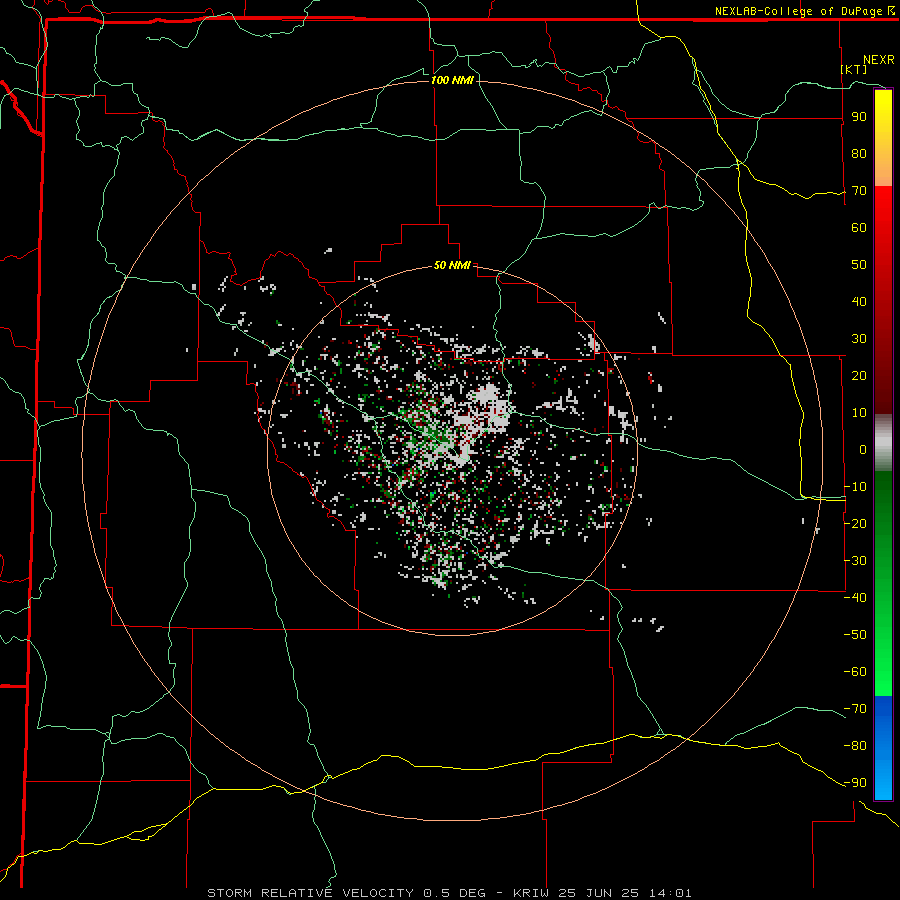Image resolution: width=900 pixels, height=900 pixels.
Task: Click the 14:01 timestamp in the caption
Action: click(671, 893)
